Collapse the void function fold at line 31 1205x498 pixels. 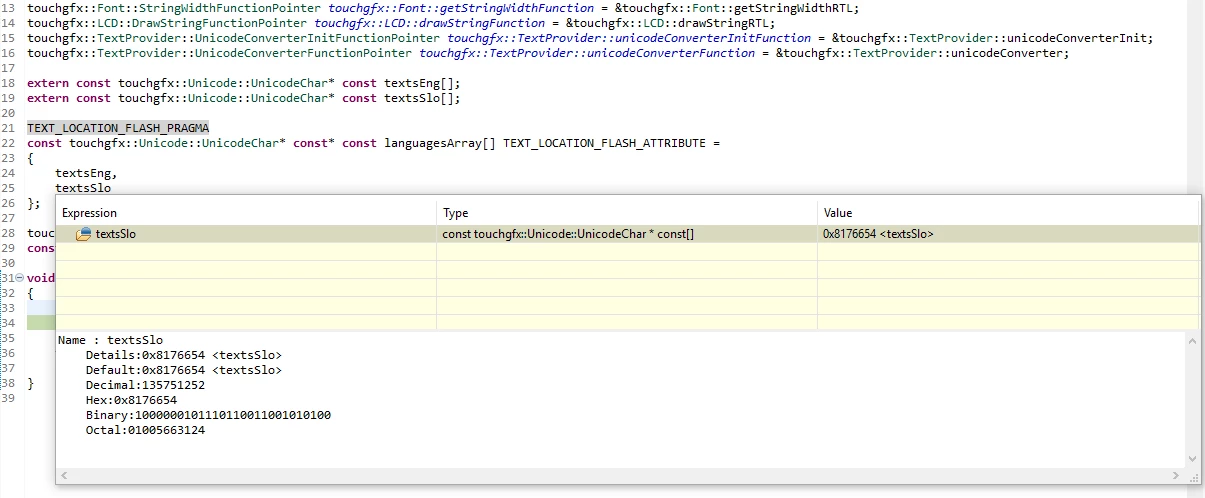click(22, 277)
